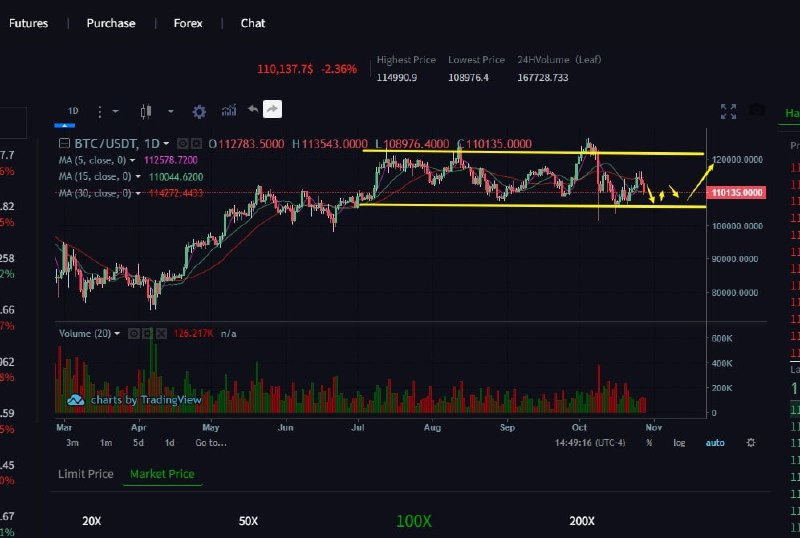The width and height of the screenshot is (800, 538).
Task: Set chart range to 5d
Action: [138, 442]
